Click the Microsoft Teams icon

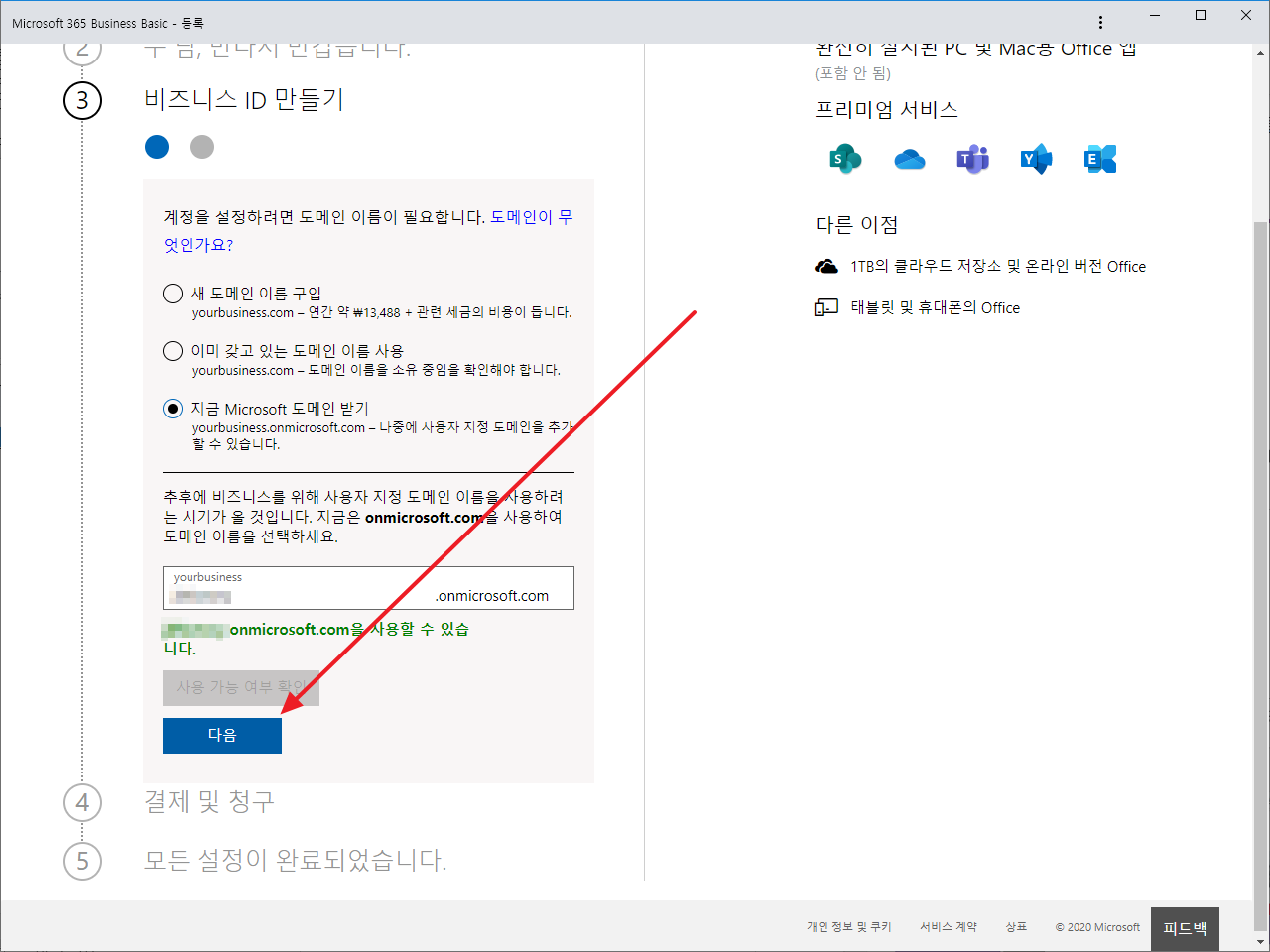coord(972,159)
